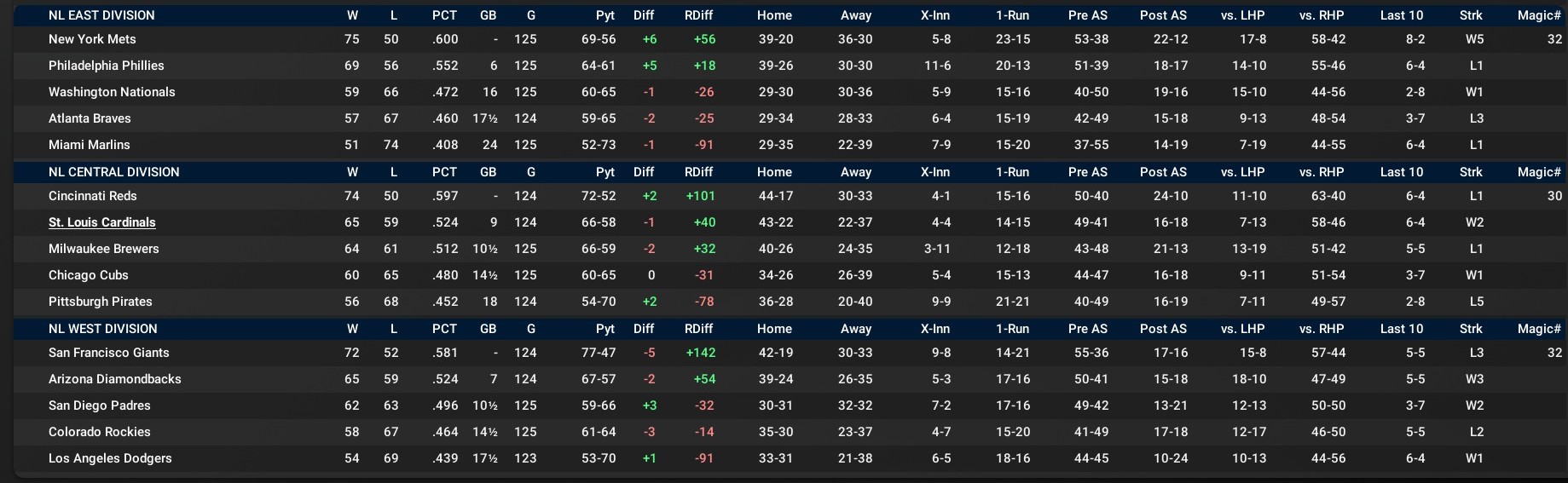Select the Arizona Diamondbacks team link
The width and height of the screenshot is (1568, 483).
coord(114,379)
